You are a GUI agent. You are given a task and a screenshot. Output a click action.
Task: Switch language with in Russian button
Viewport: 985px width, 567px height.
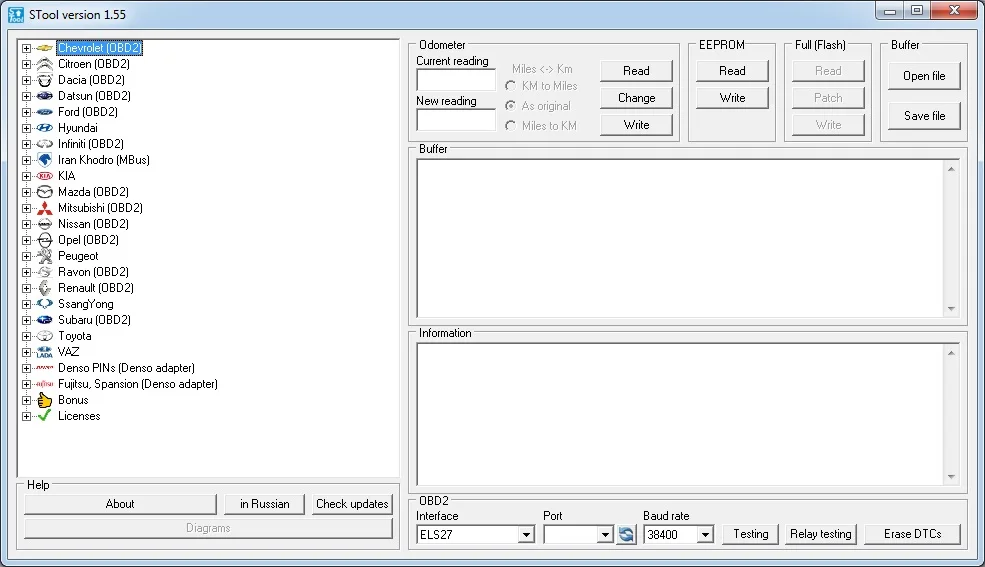(264, 504)
